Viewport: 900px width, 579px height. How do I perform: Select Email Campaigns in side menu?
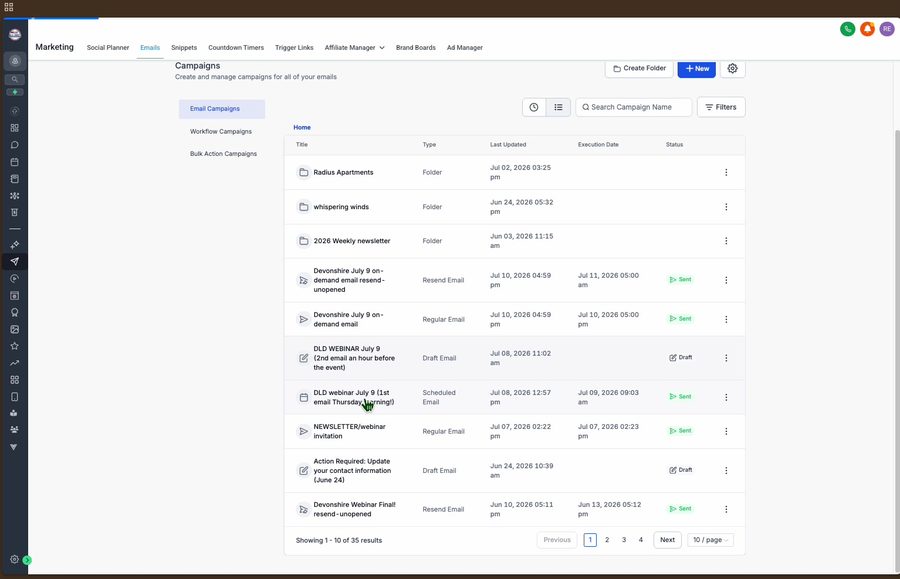point(222,109)
